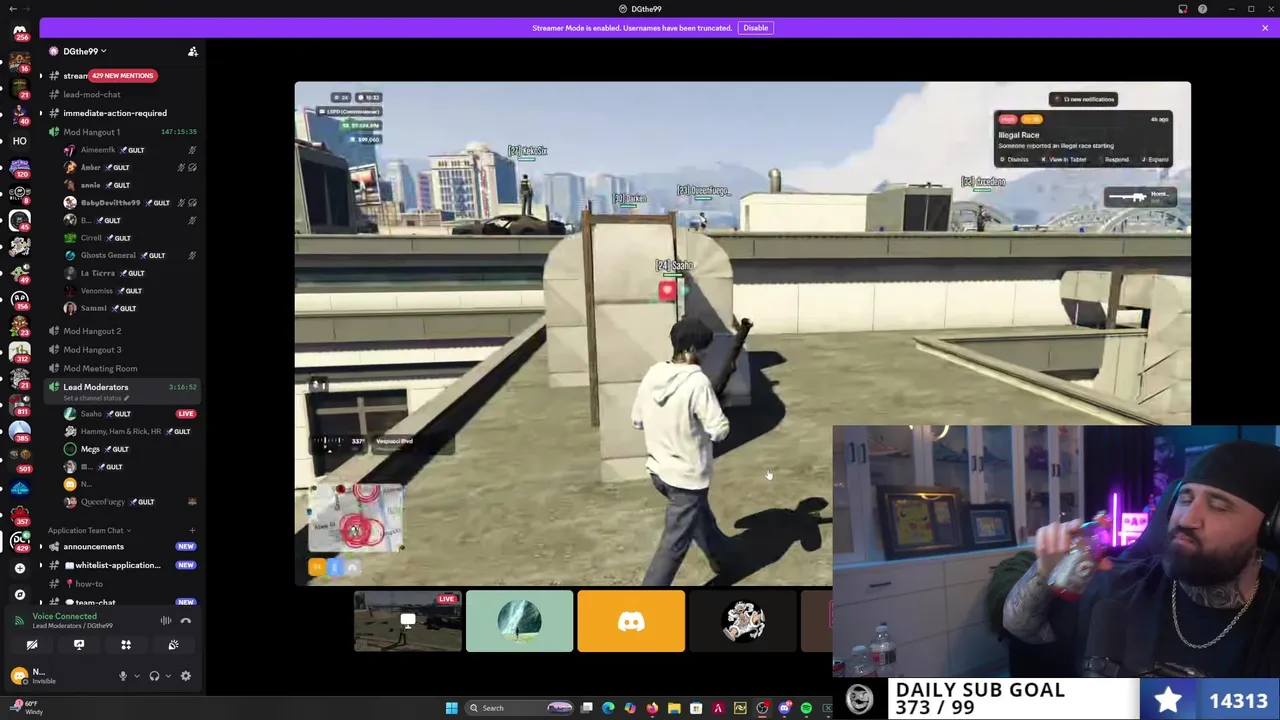Image resolution: width=1280 pixels, height=720 pixels.
Task: Open User Settings gear
Action: [185, 676]
